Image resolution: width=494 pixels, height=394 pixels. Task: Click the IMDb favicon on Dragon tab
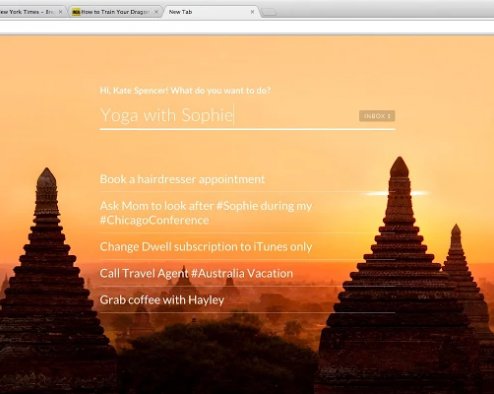pos(76,12)
